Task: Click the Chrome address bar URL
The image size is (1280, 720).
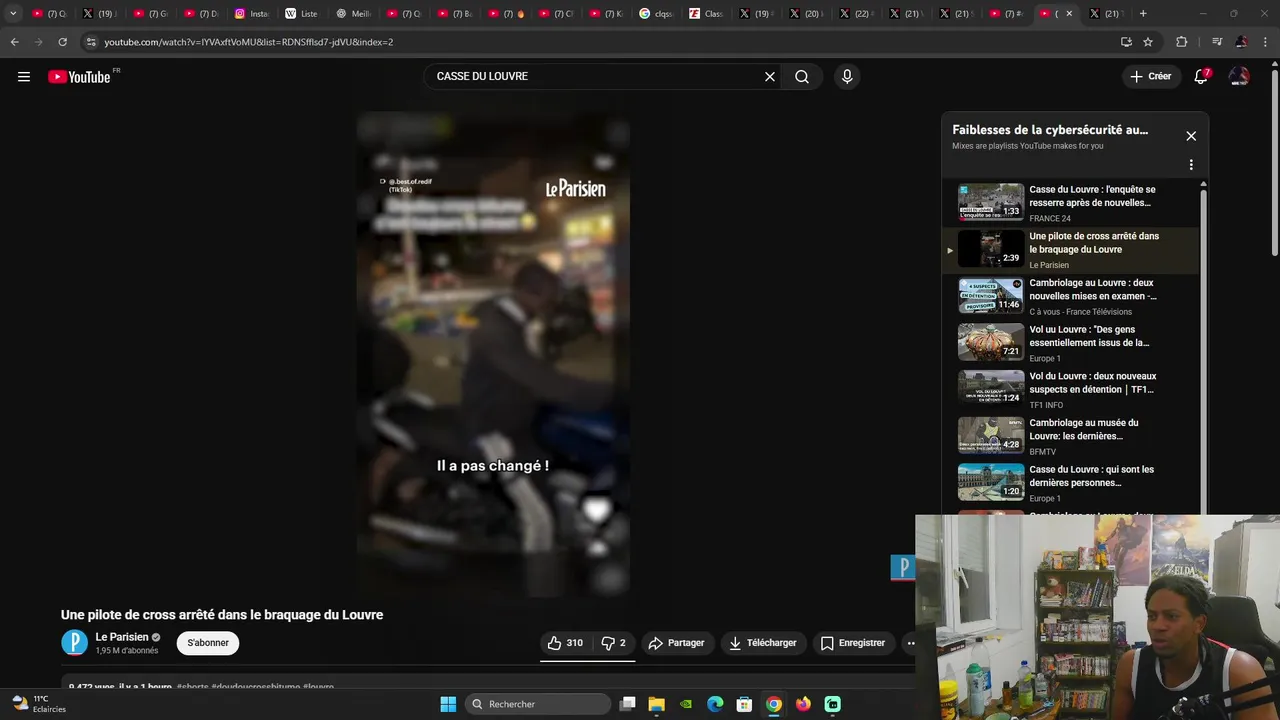Action: [249, 42]
